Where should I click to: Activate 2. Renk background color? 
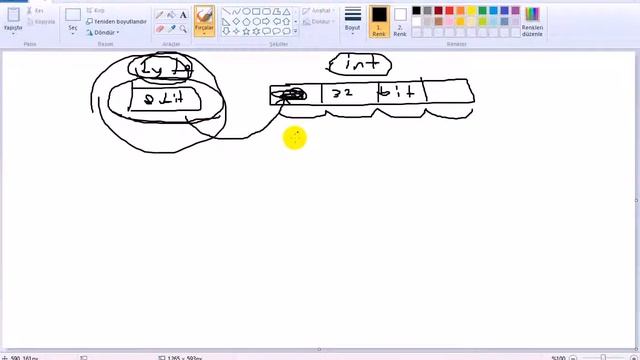pyautogui.click(x=400, y=22)
